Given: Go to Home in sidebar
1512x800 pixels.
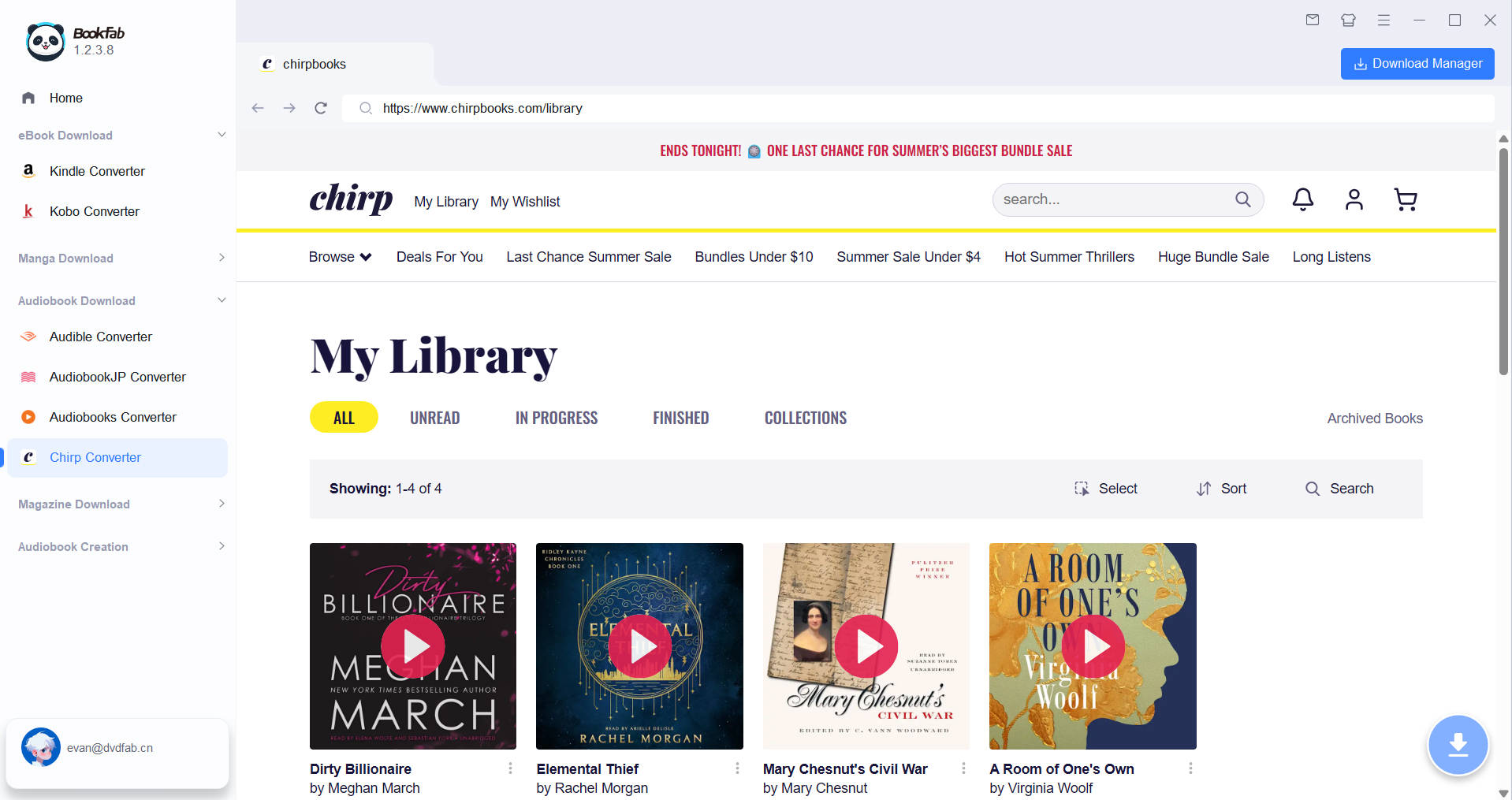Looking at the screenshot, I should click(65, 98).
